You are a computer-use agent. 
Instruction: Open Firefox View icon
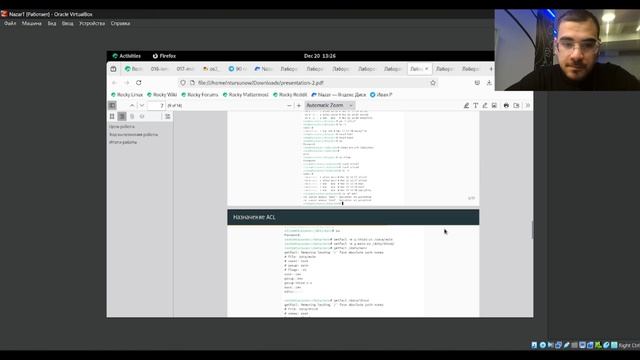click(x=113, y=69)
